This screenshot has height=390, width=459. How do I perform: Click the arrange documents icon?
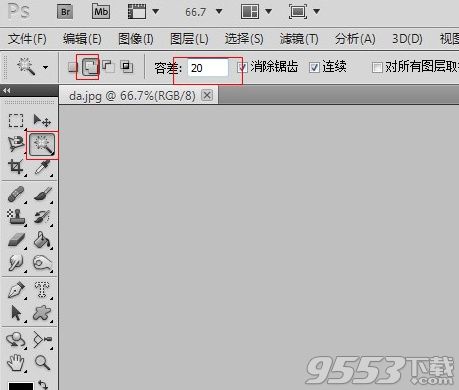[x=250, y=12]
